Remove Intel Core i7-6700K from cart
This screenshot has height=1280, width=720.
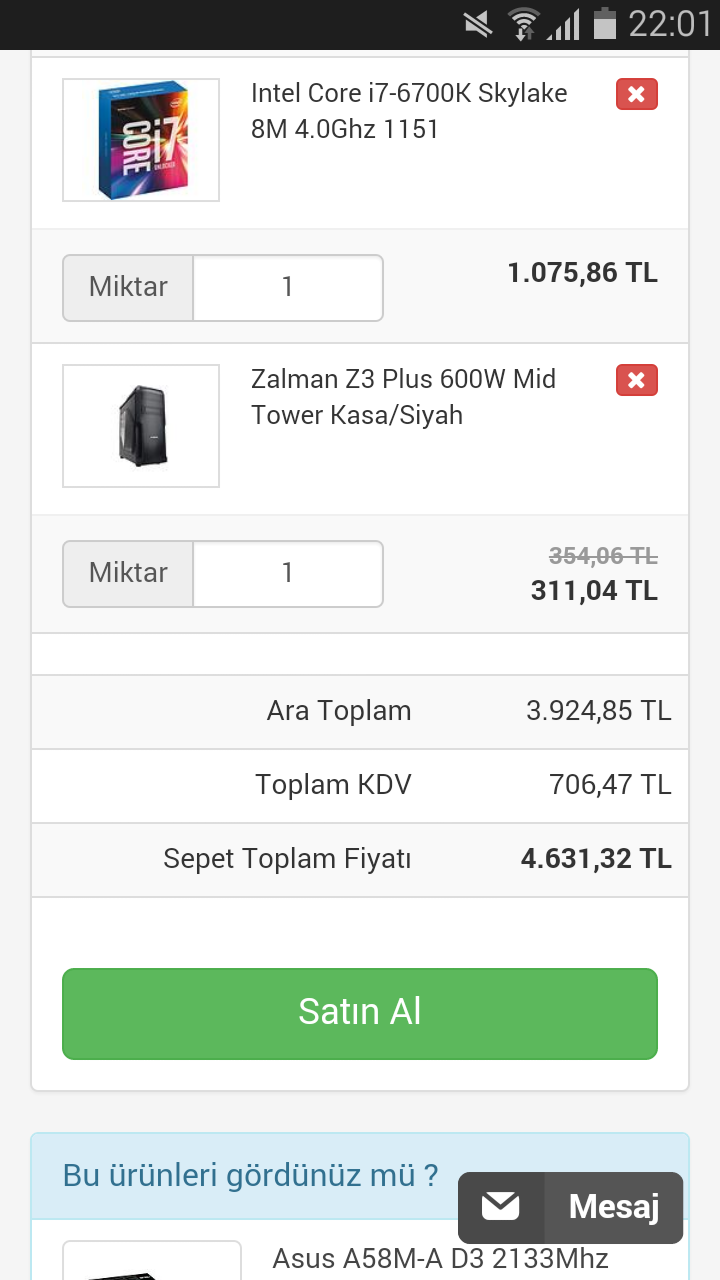(636, 95)
